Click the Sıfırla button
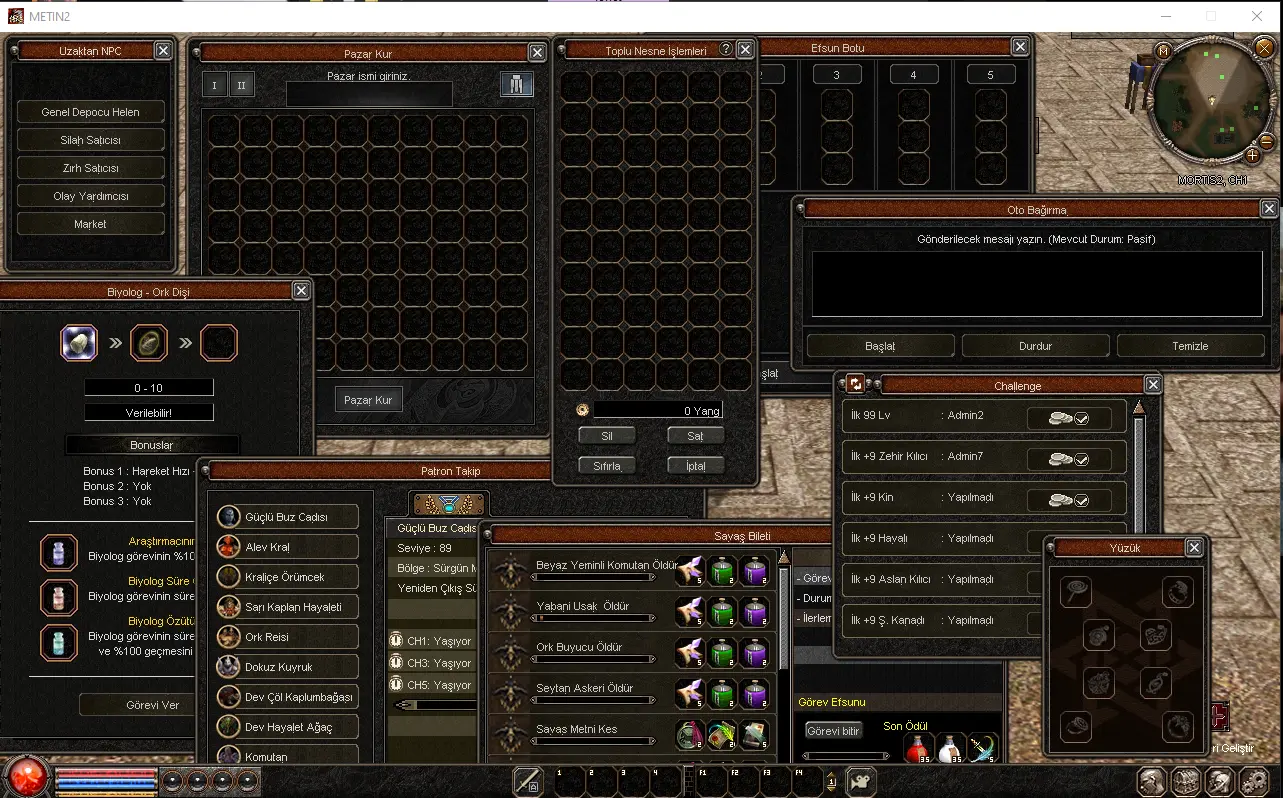This screenshot has height=798, width=1283. (607, 466)
